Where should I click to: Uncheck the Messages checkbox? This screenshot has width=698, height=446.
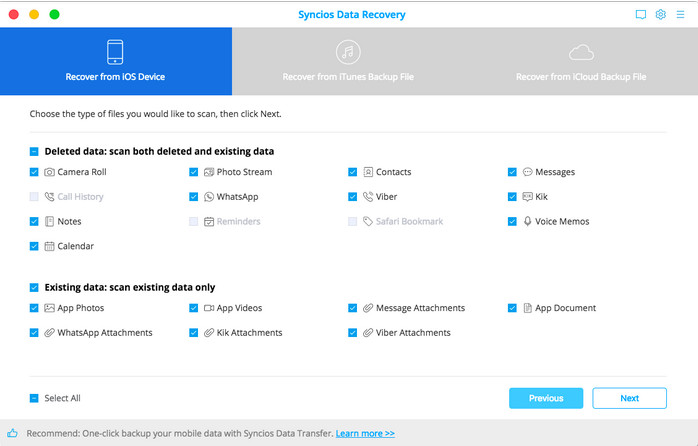(x=512, y=172)
